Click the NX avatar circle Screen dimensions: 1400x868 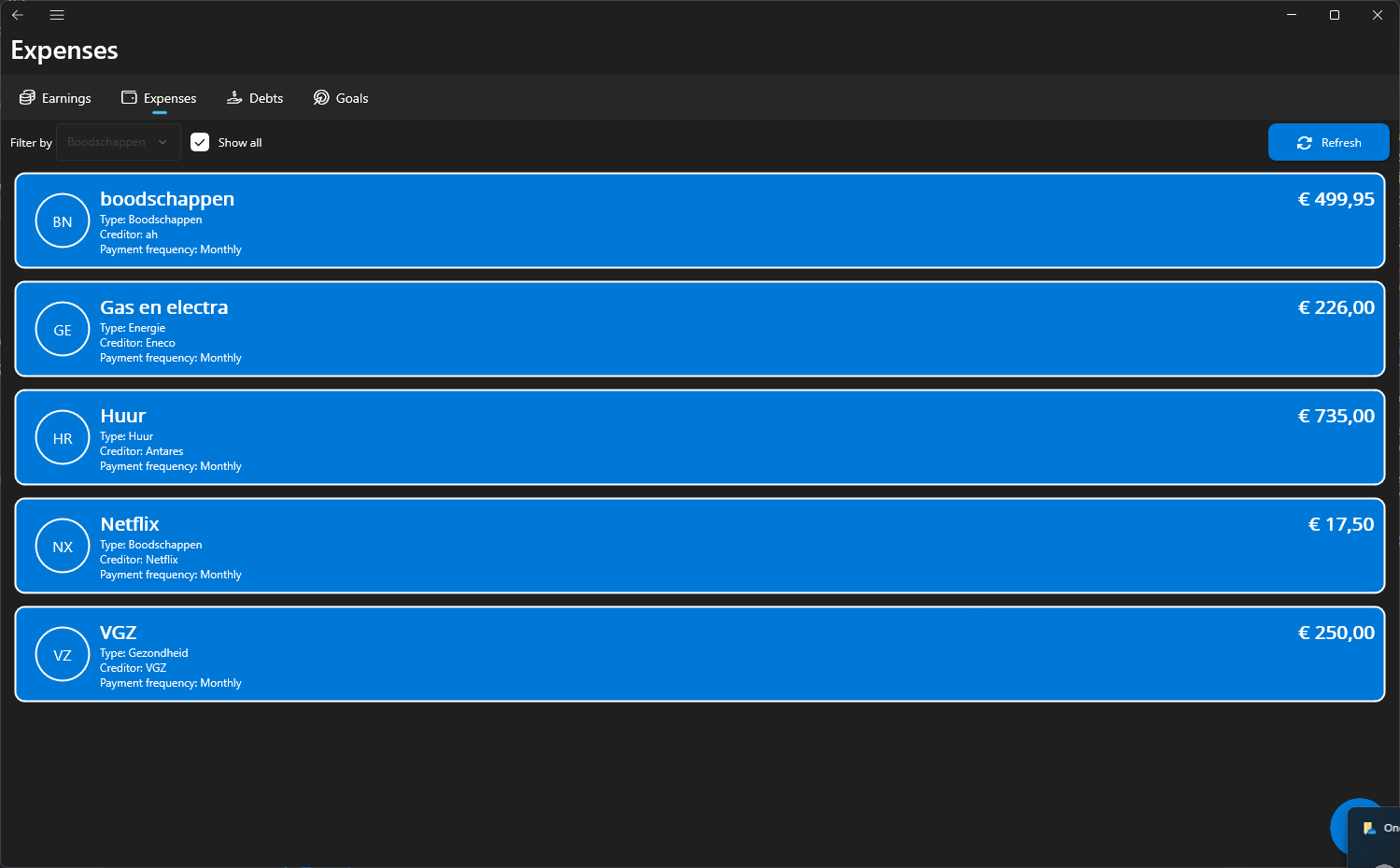click(x=63, y=546)
